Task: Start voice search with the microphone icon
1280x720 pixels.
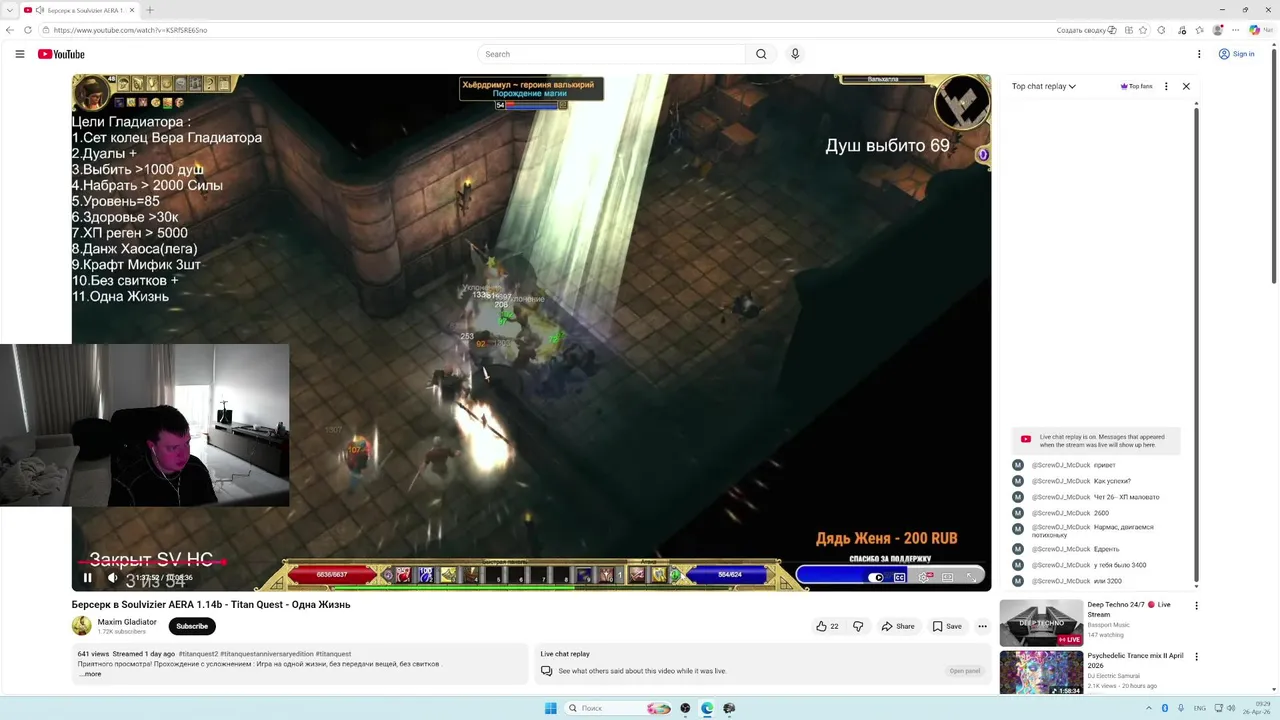Action: 795,54
